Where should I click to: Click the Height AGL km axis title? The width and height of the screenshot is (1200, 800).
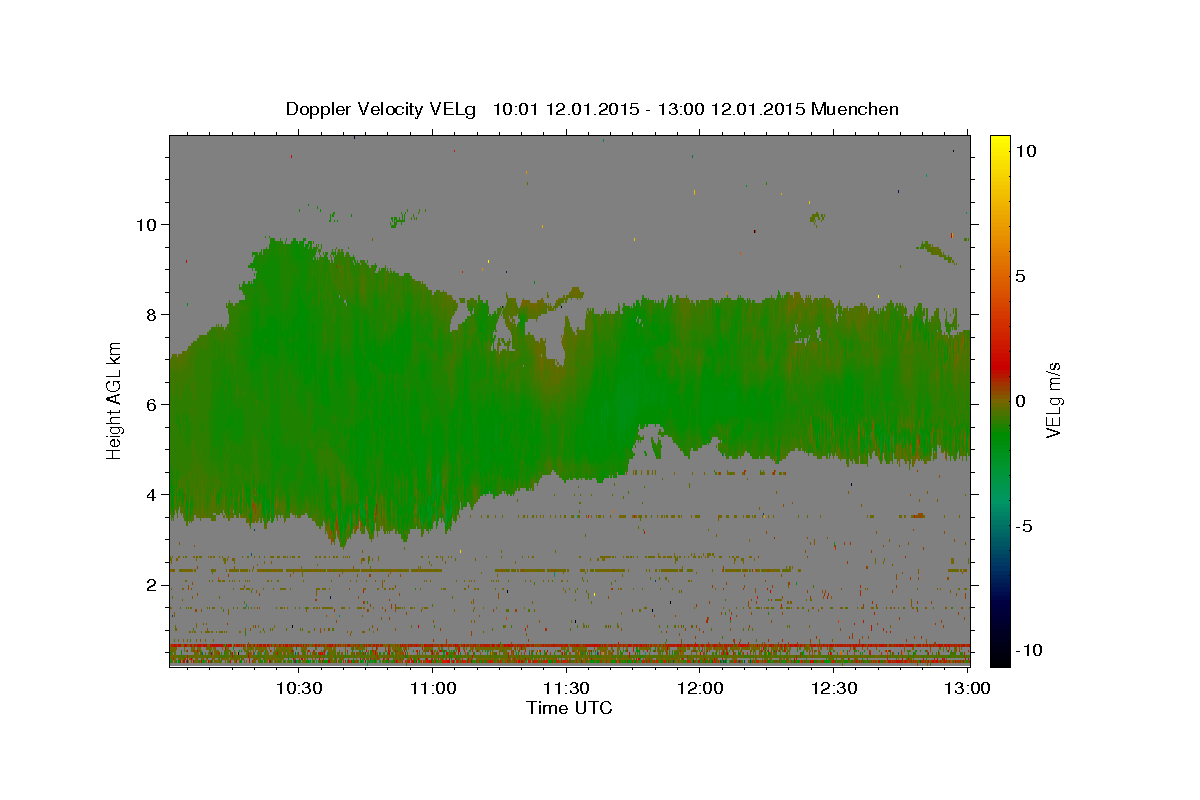(x=115, y=400)
